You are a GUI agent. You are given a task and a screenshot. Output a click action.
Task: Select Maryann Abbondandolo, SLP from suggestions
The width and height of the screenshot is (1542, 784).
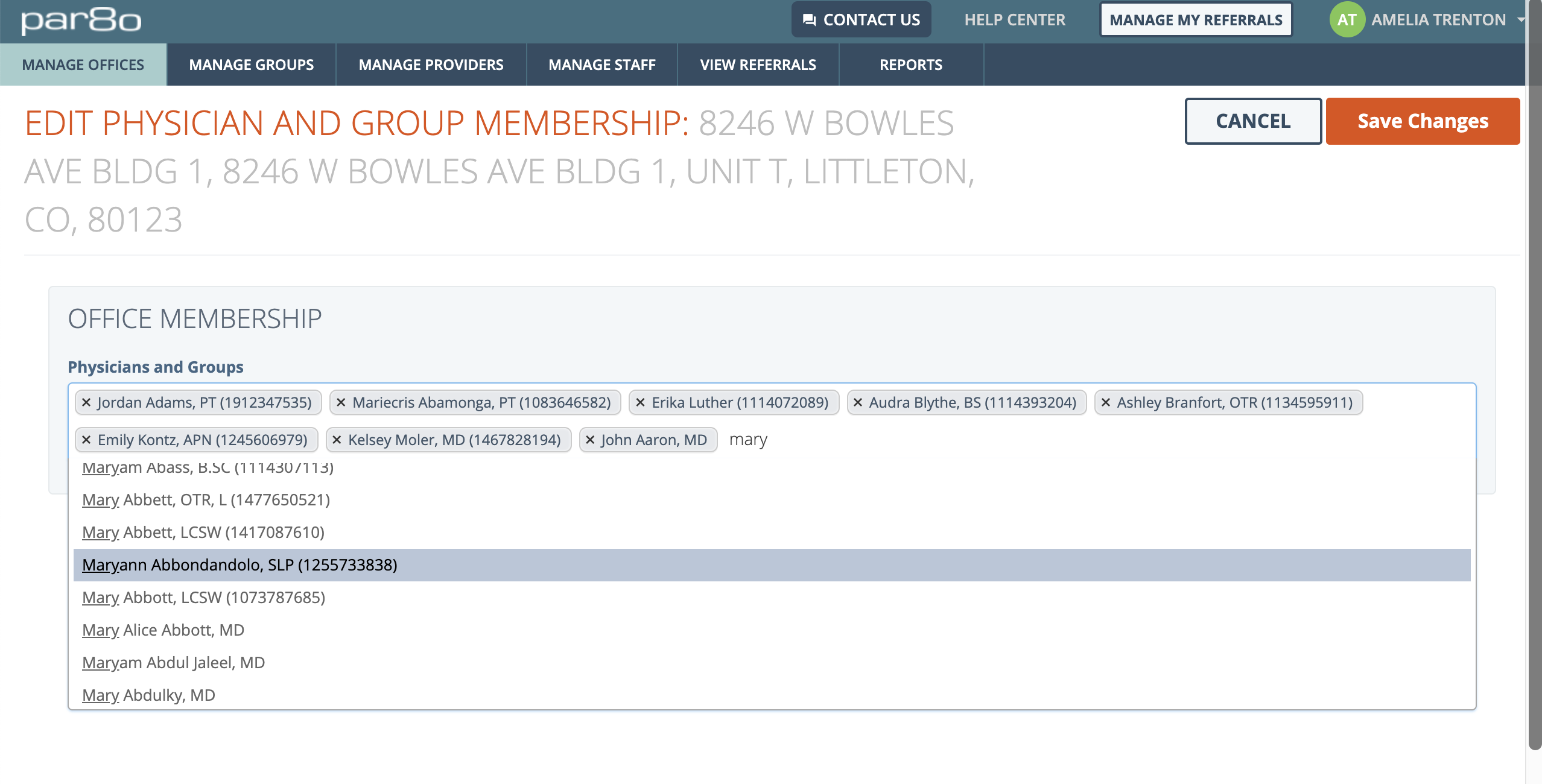click(x=240, y=565)
